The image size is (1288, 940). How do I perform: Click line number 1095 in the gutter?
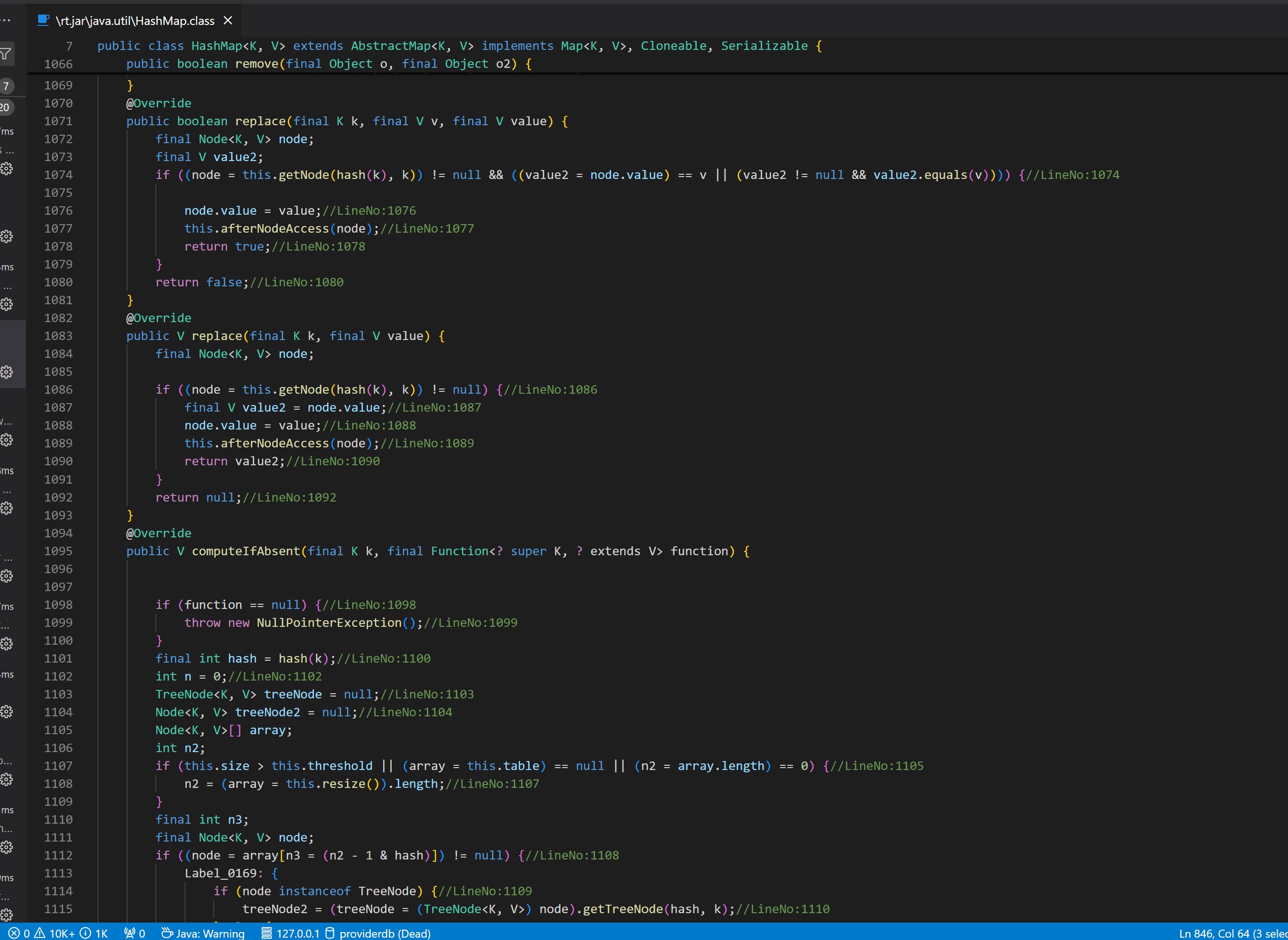pos(58,551)
